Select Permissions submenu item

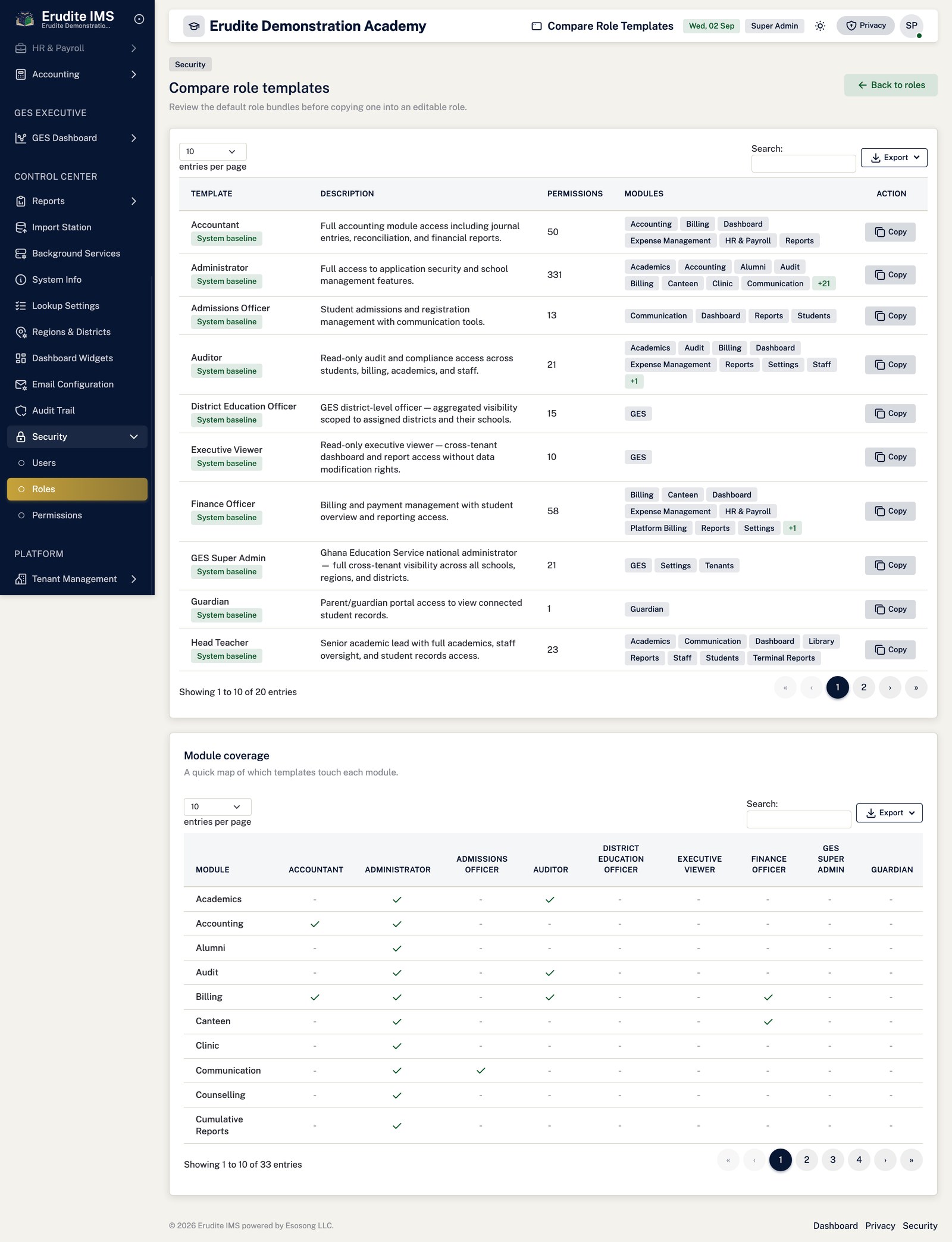(x=77, y=515)
